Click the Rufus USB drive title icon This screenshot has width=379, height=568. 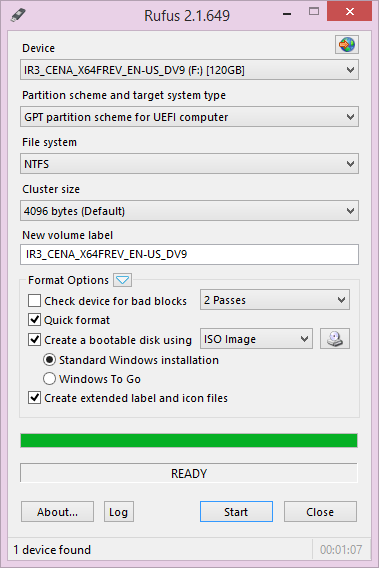click(x=18, y=15)
